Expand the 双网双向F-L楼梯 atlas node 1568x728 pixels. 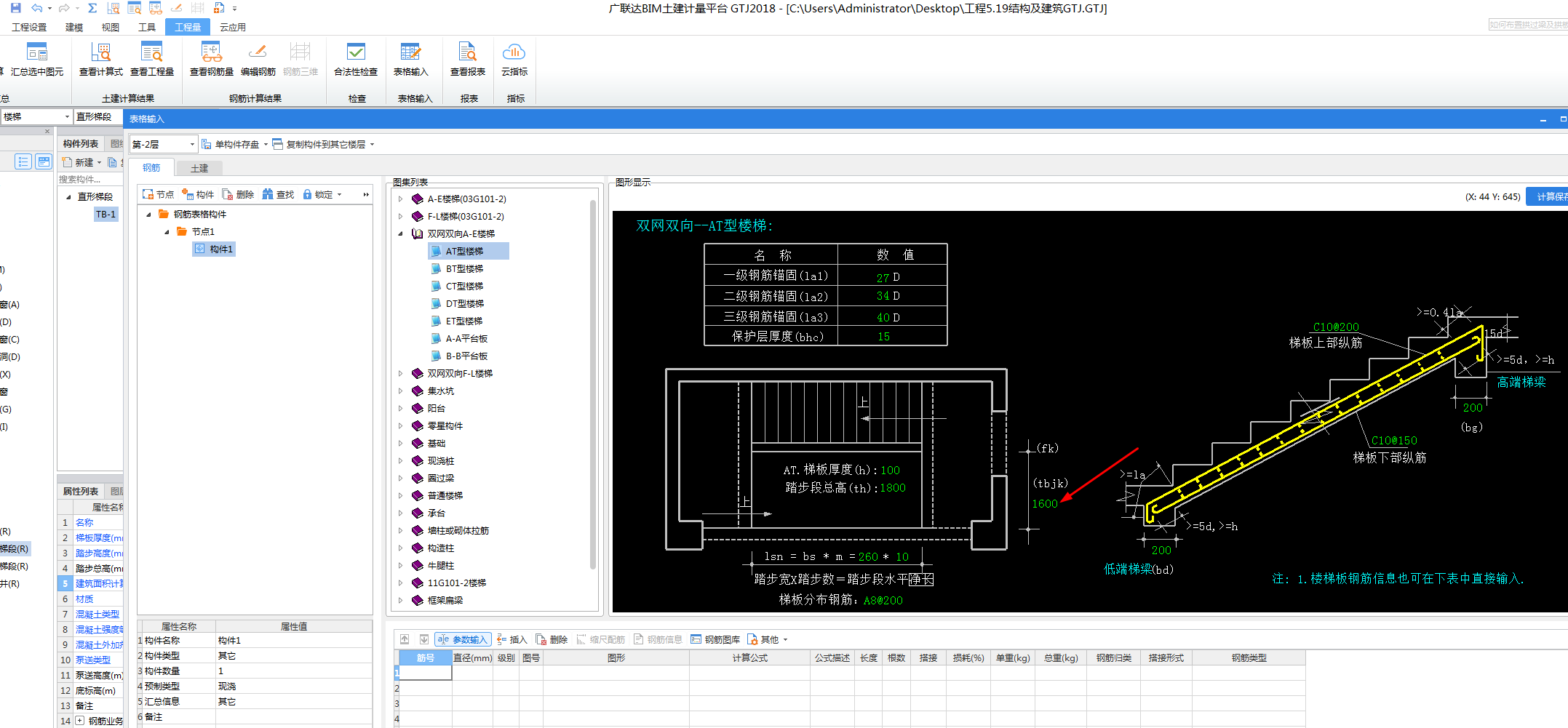click(x=400, y=373)
